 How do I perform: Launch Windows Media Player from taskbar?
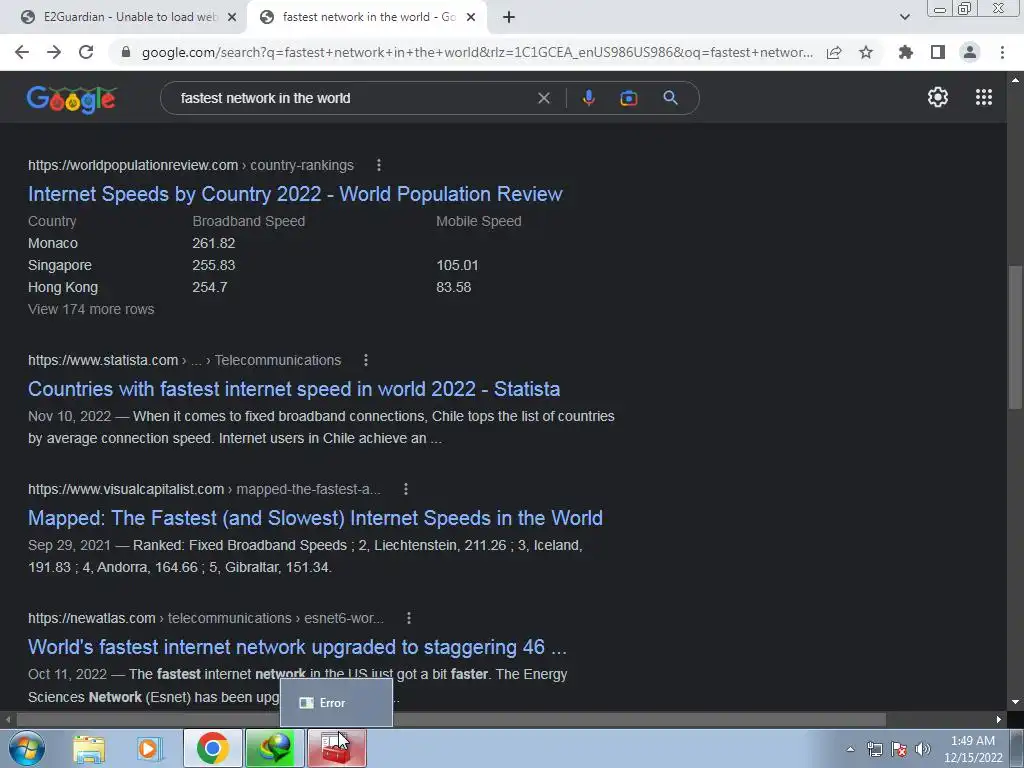point(150,748)
